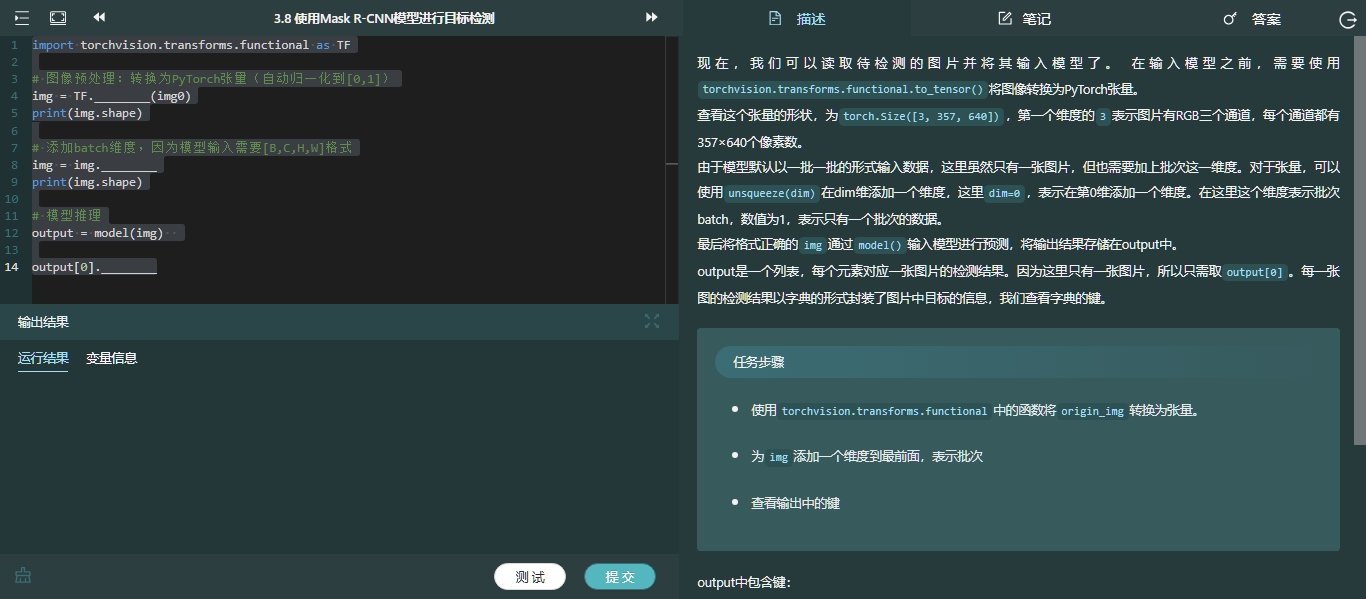This screenshot has height=599, width=1366.
Task: Click the comment about 添加batch维度
Action: click(x=192, y=147)
